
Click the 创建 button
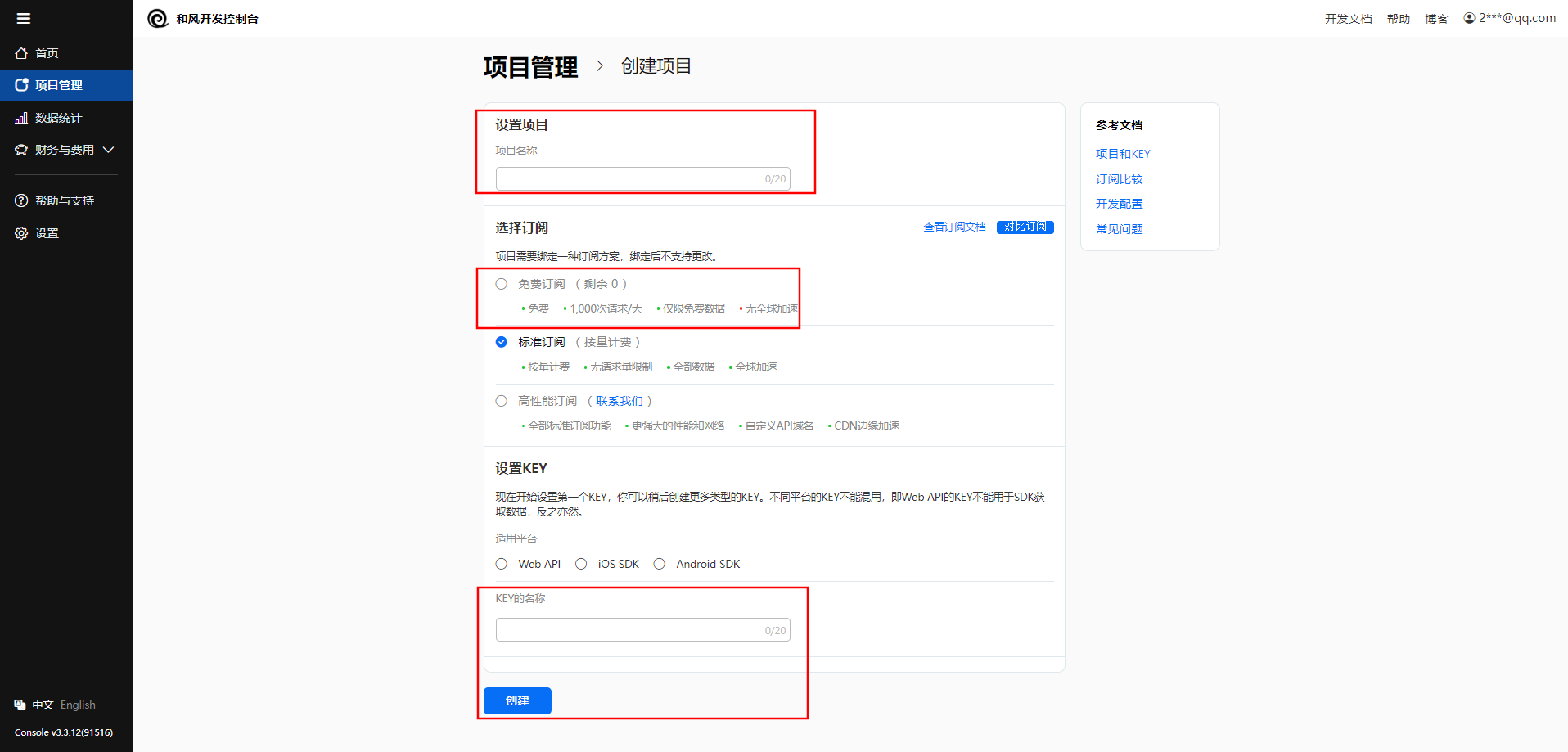(x=516, y=700)
